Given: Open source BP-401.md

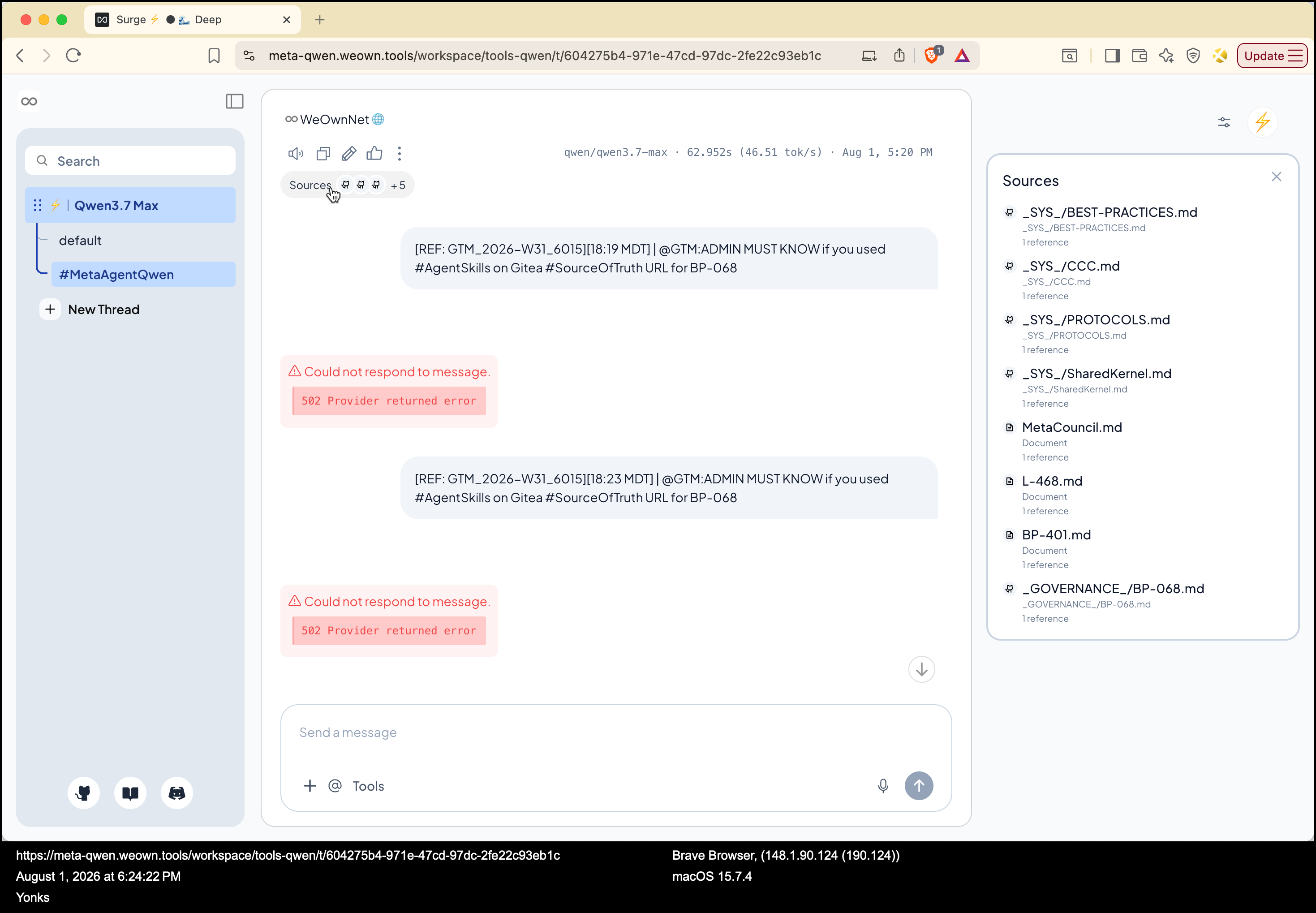Looking at the screenshot, I should tap(1056, 535).
